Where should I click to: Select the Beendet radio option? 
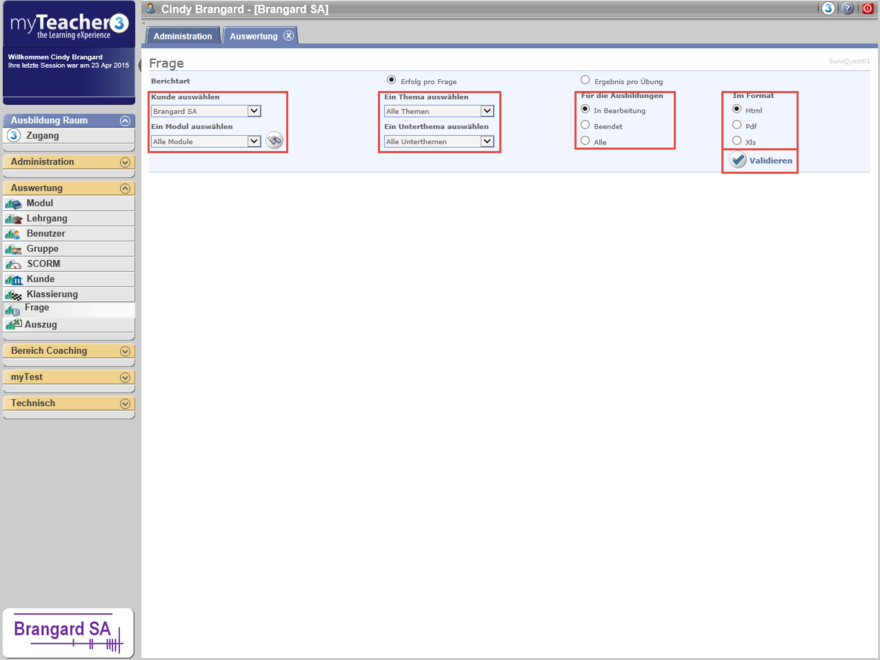pyautogui.click(x=585, y=126)
